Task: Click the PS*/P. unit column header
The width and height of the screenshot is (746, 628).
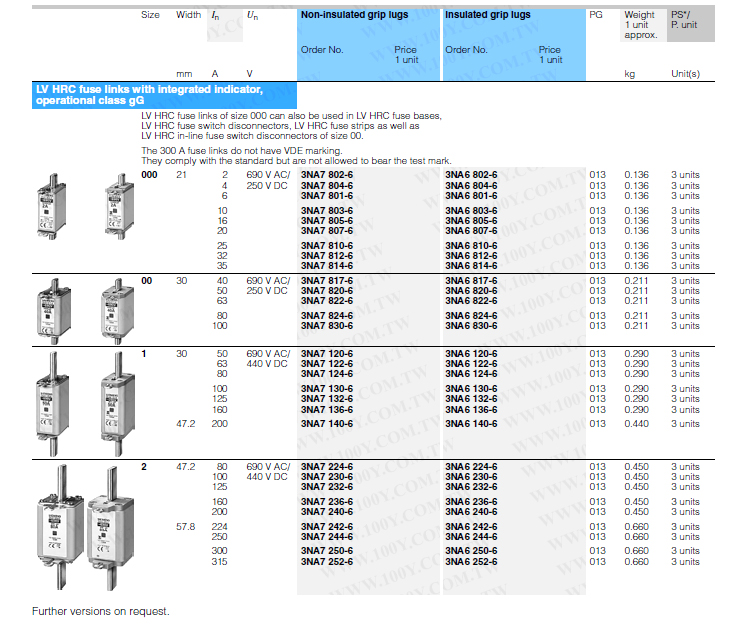Action: point(683,20)
